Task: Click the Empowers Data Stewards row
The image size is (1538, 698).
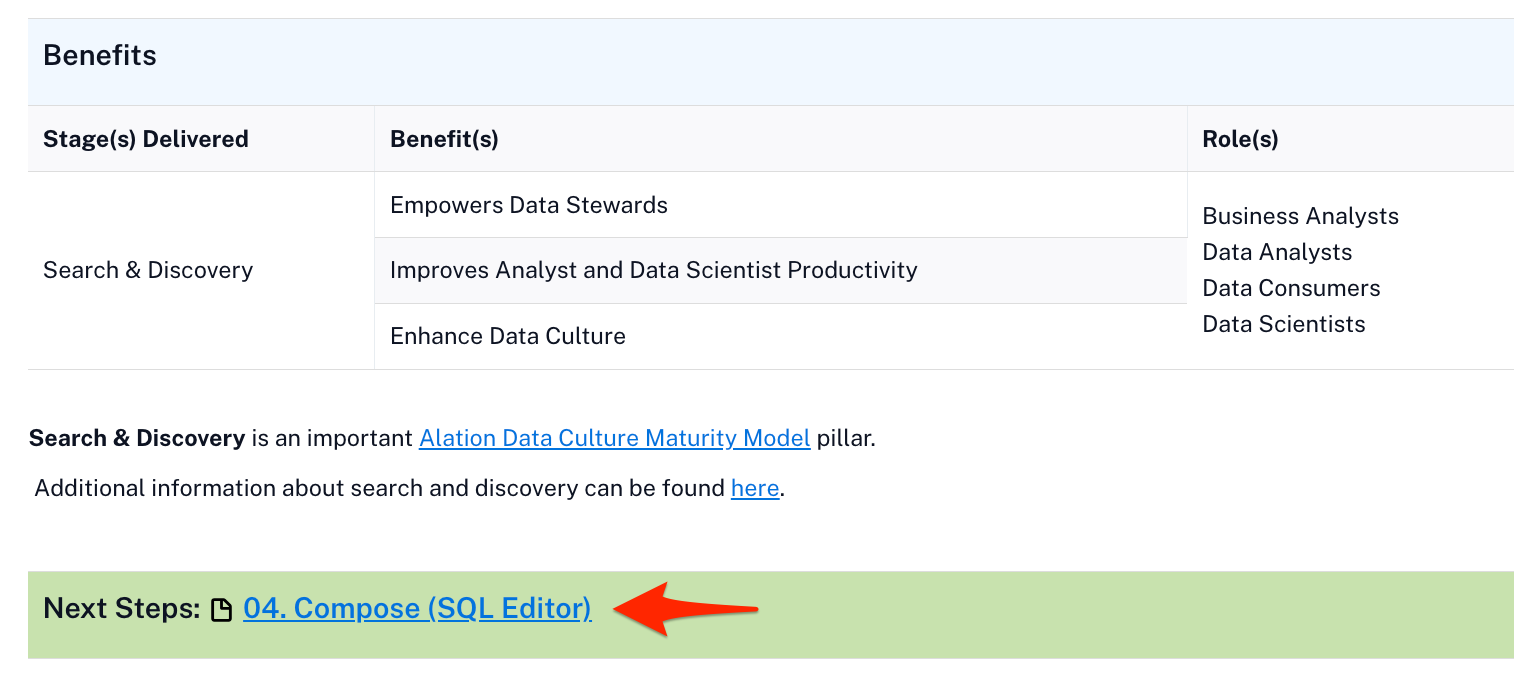Action: pos(529,205)
